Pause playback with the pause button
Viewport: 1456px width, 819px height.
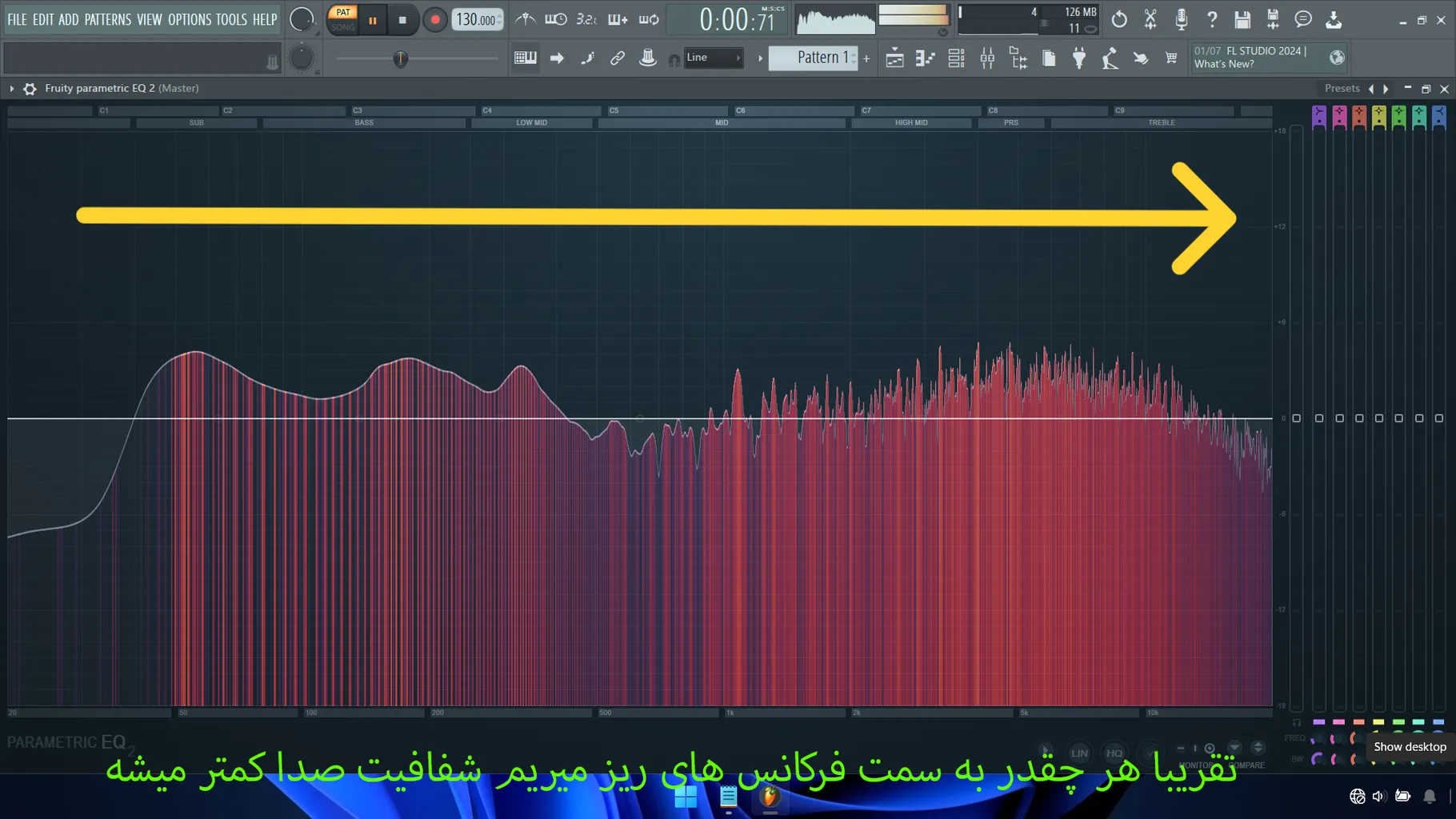point(373,20)
